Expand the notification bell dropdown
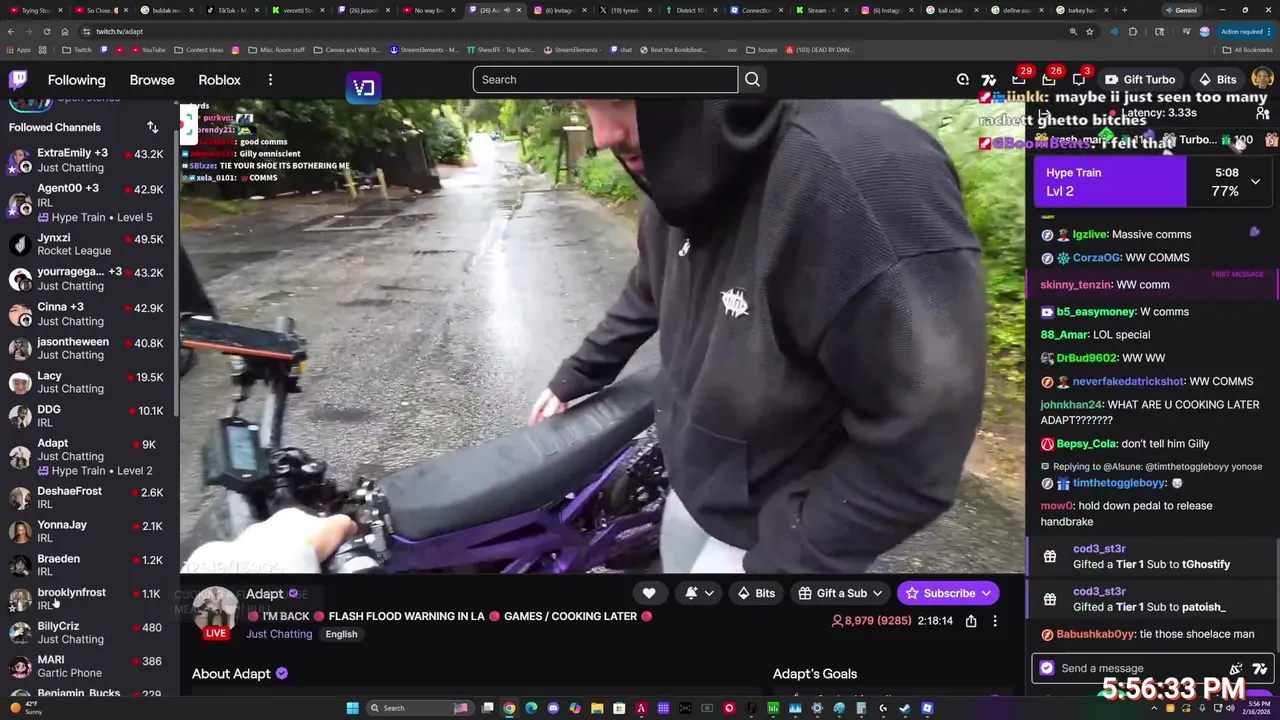Viewport: 1280px width, 720px height. (699, 593)
